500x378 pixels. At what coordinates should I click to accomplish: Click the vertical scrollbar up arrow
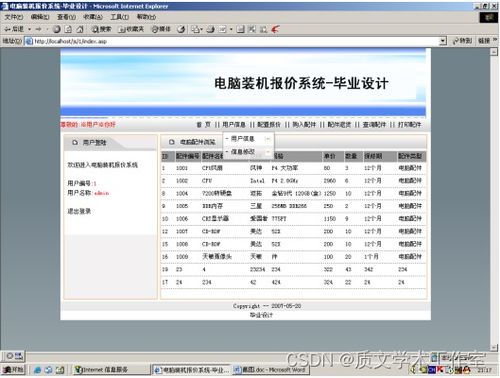(494, 52)
